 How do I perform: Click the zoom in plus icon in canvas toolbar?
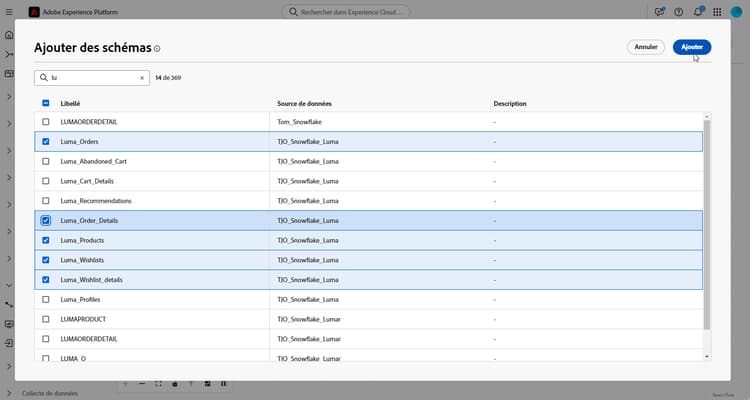(x=126, y=384)
